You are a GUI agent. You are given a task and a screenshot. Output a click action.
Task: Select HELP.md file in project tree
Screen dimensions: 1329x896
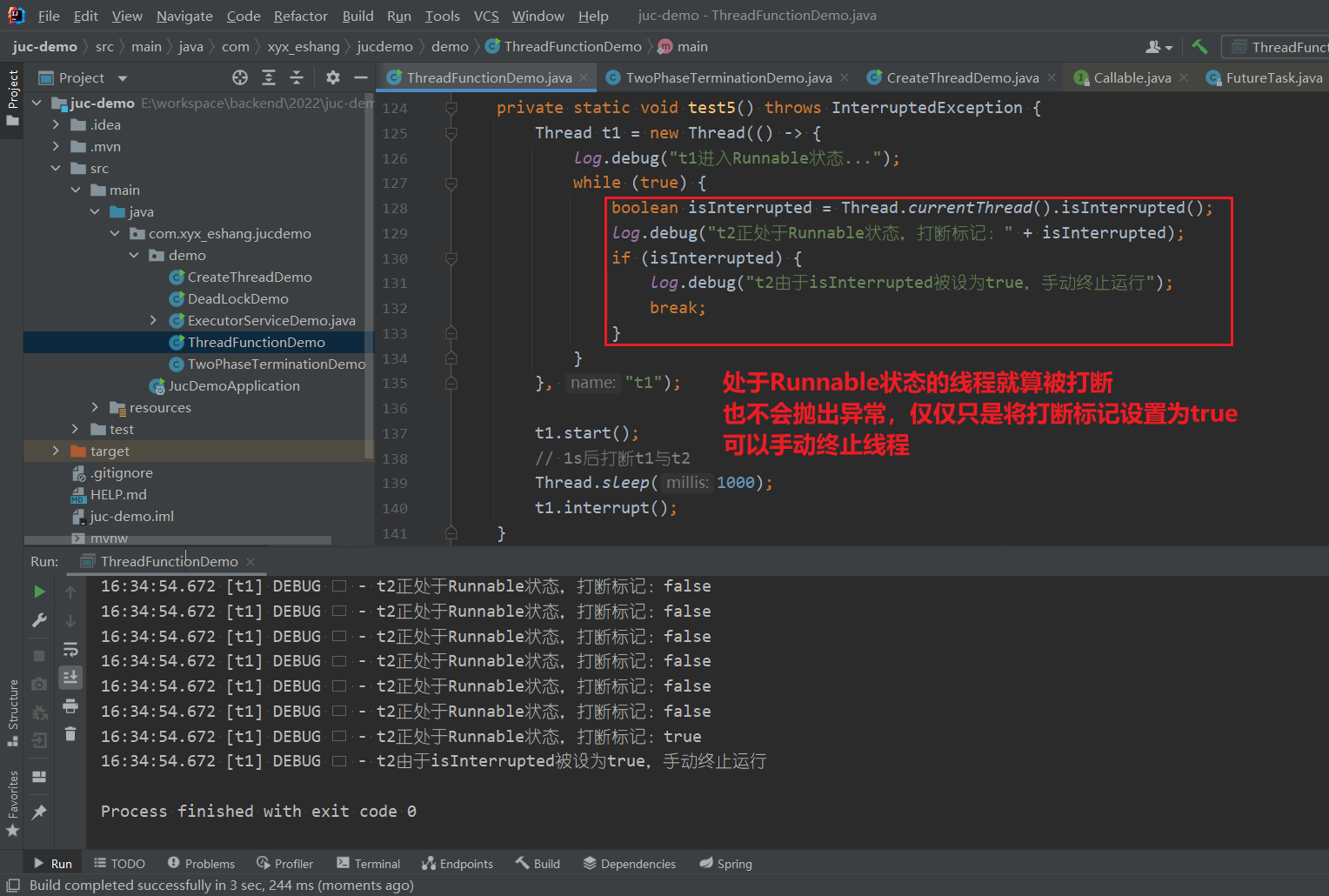coord(118,494)
